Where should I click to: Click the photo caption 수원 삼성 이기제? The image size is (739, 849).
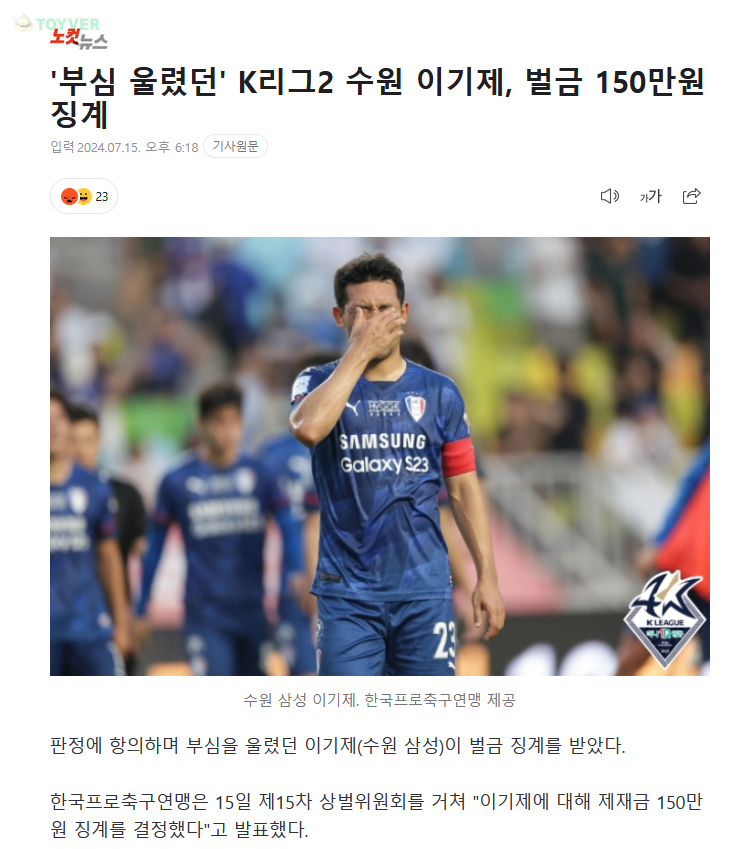(x=380, y=700)
